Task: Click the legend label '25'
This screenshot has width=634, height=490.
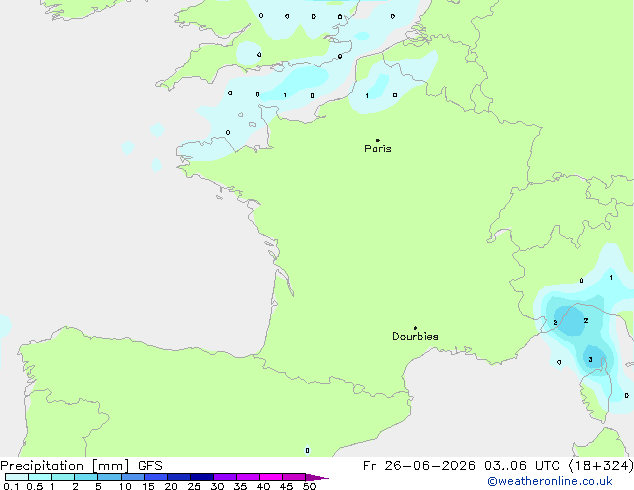Action: pos(194,486)
